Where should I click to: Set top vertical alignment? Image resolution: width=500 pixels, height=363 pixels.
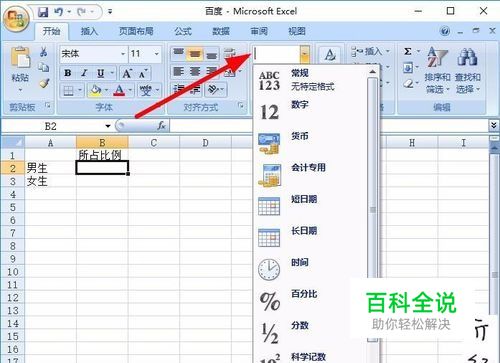click(x=178, y=54)
